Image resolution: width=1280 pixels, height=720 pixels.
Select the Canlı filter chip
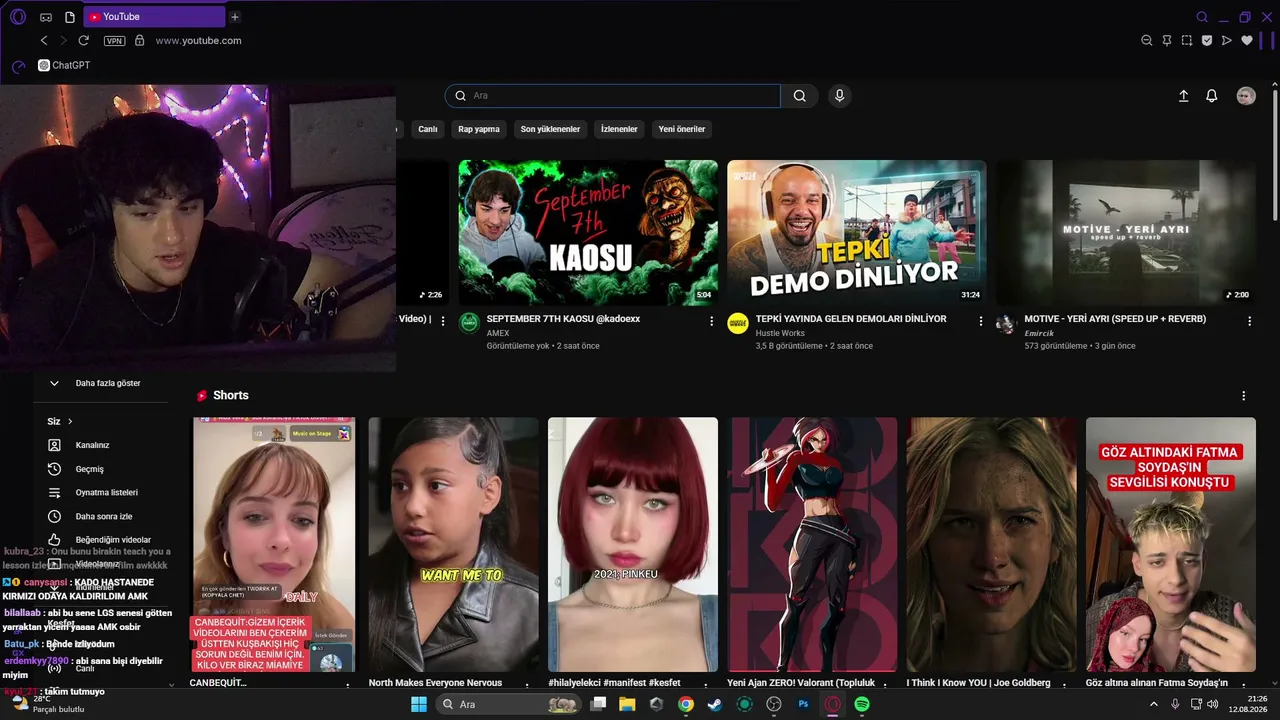[428, 129]
